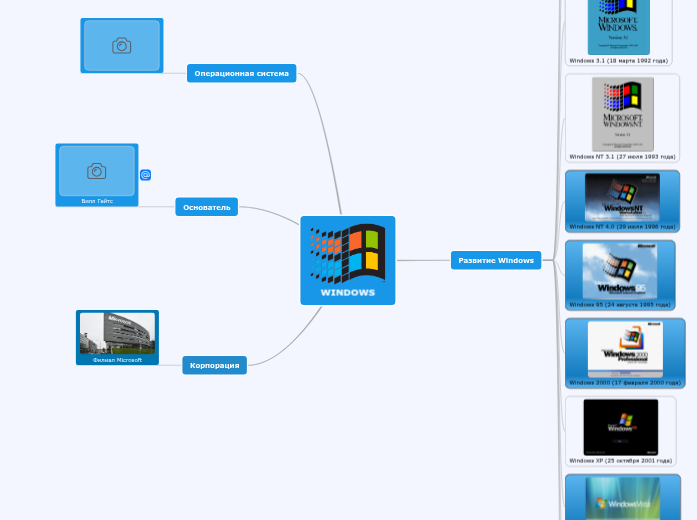This screenshot has width=697, height=520.
Task: Open the Windows 2000 Professional splash image
Action: coord(625,348)
